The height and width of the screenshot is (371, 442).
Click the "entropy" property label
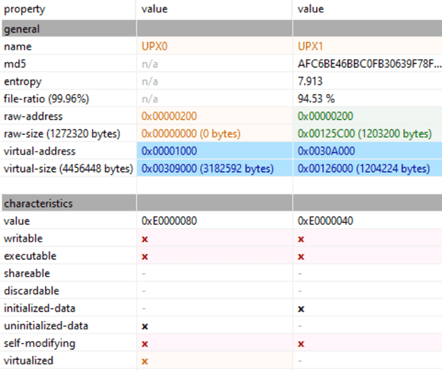pos(23,82)
